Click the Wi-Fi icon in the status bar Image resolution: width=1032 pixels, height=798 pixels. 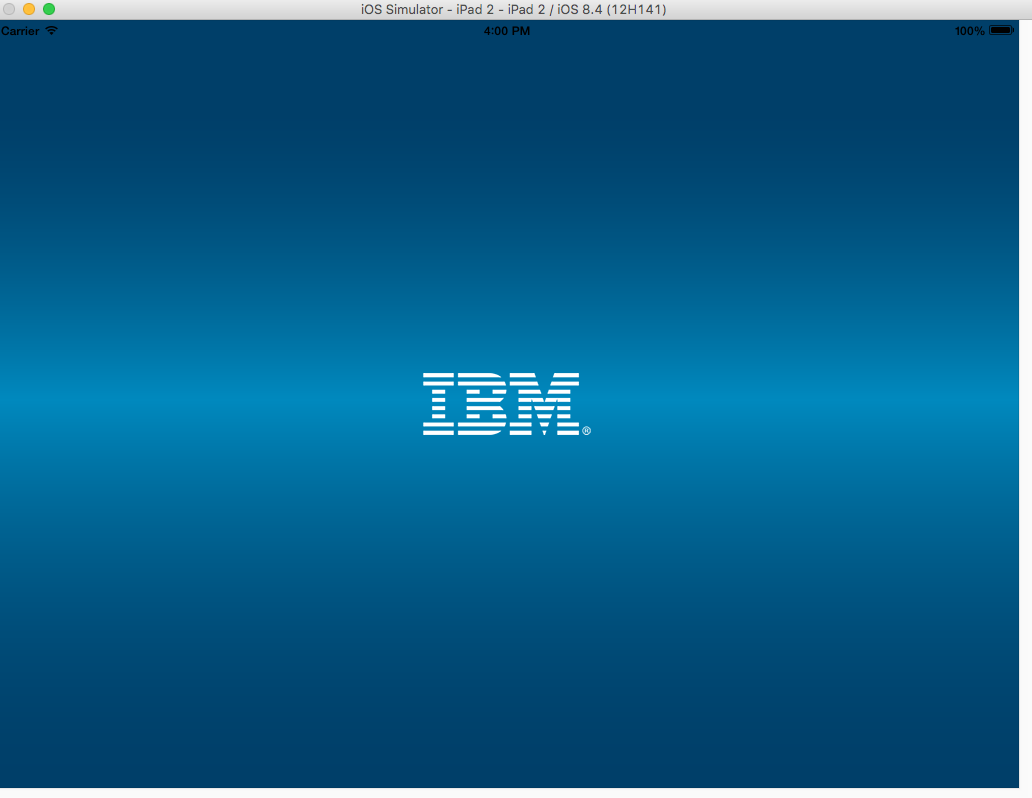click(51, 30)
